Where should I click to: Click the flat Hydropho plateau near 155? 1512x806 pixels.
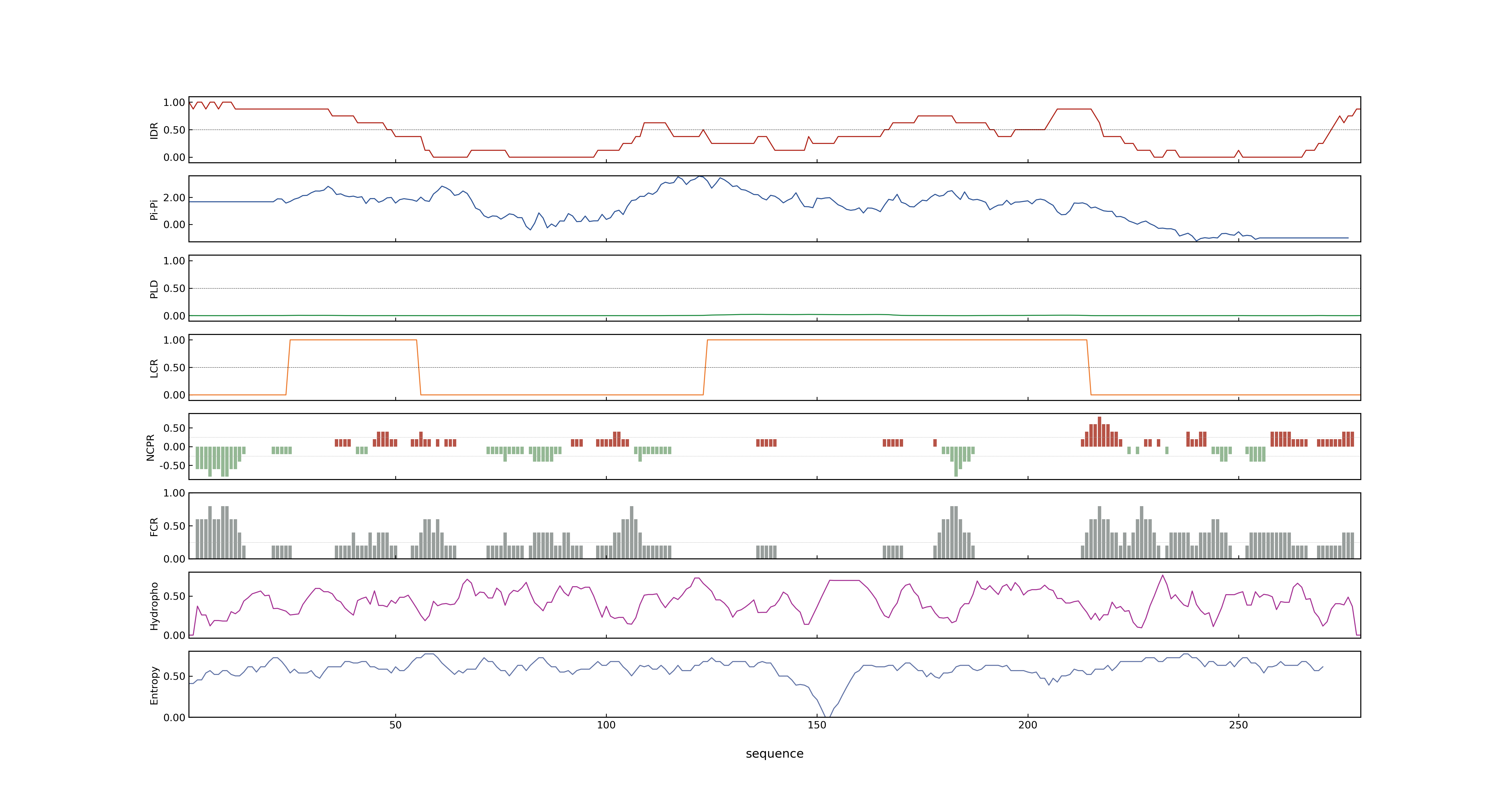[x=845, y=581]
